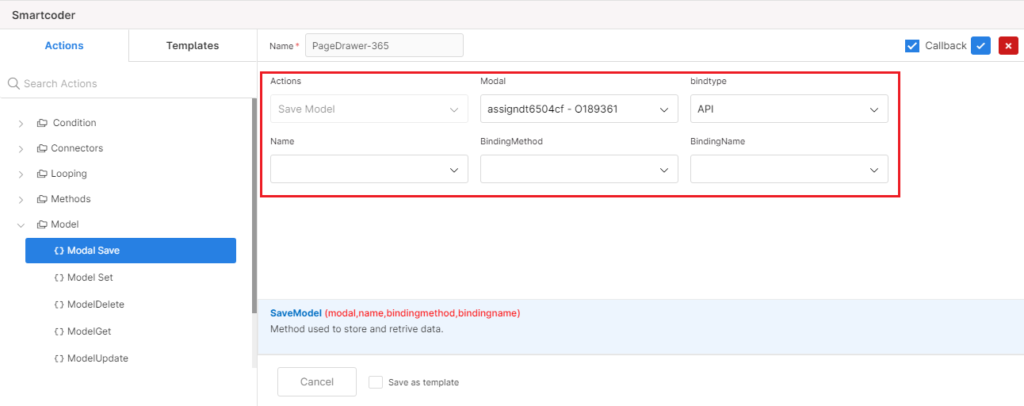1024x406 pixels.
Task: Click the ModelGet braces icon
Action: (59, 332)
